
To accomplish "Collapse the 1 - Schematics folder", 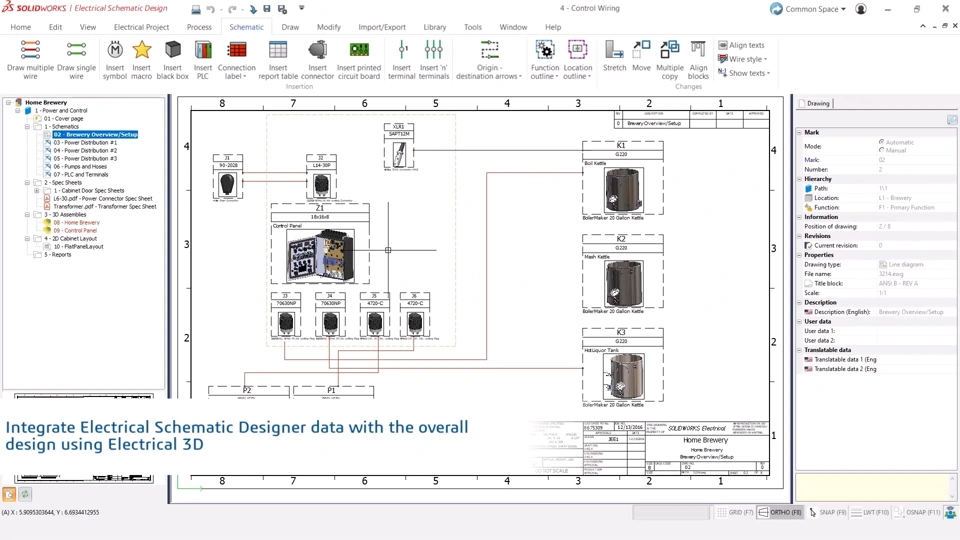I will coord(28,127).
